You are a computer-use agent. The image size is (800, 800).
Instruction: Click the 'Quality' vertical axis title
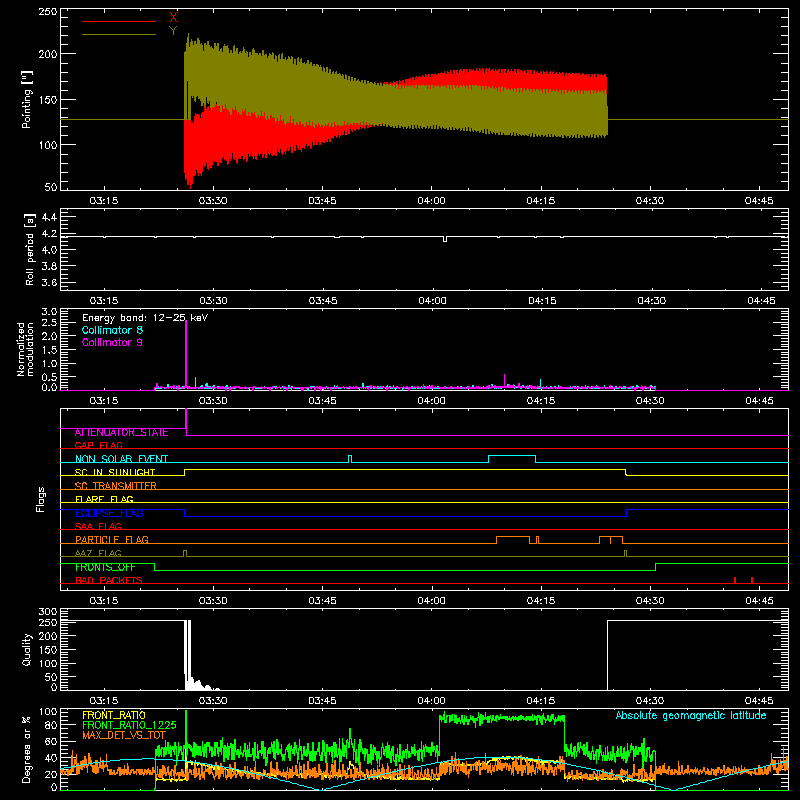[27, 649]
